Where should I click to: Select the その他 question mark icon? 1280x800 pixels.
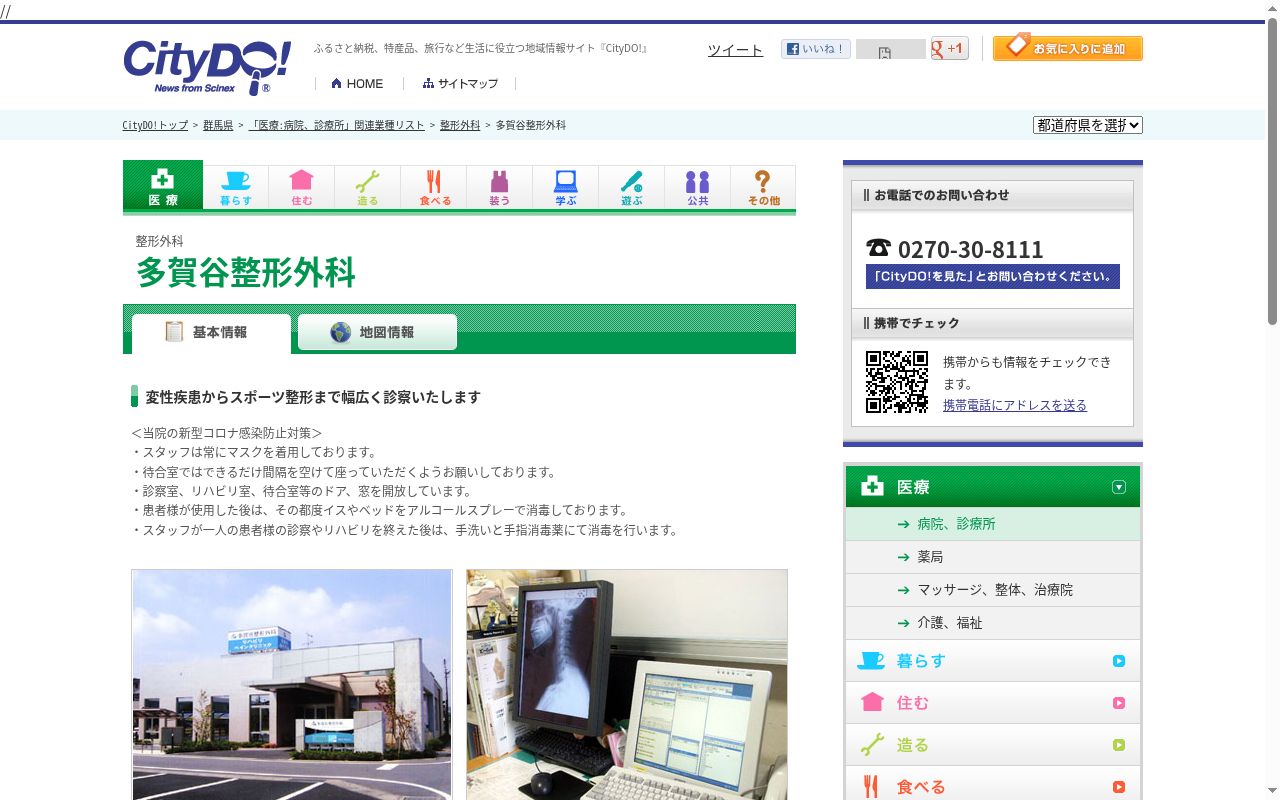click(764, 187)
